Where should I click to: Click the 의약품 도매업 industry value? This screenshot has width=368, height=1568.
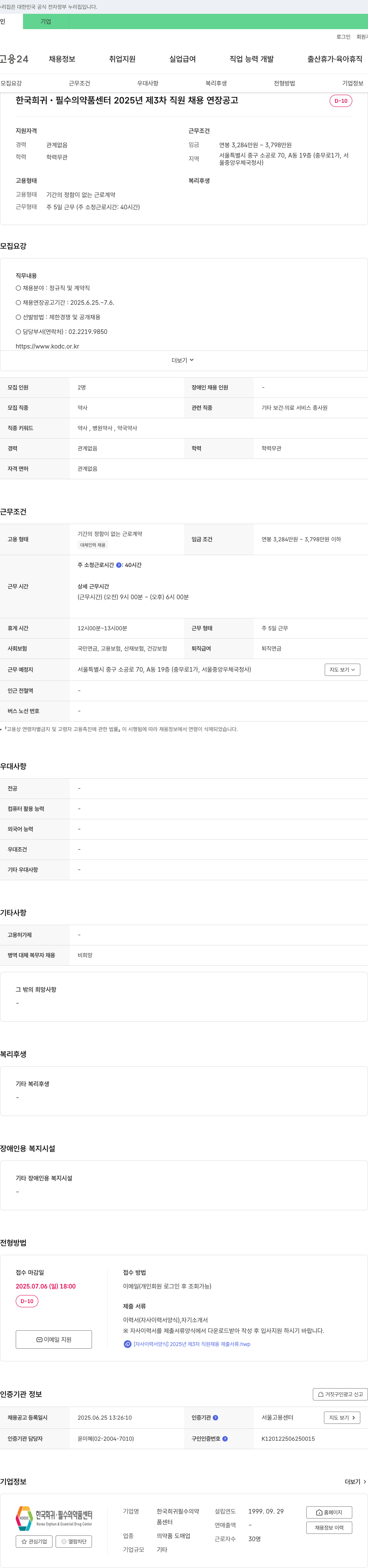click(x=173, y=1536)
